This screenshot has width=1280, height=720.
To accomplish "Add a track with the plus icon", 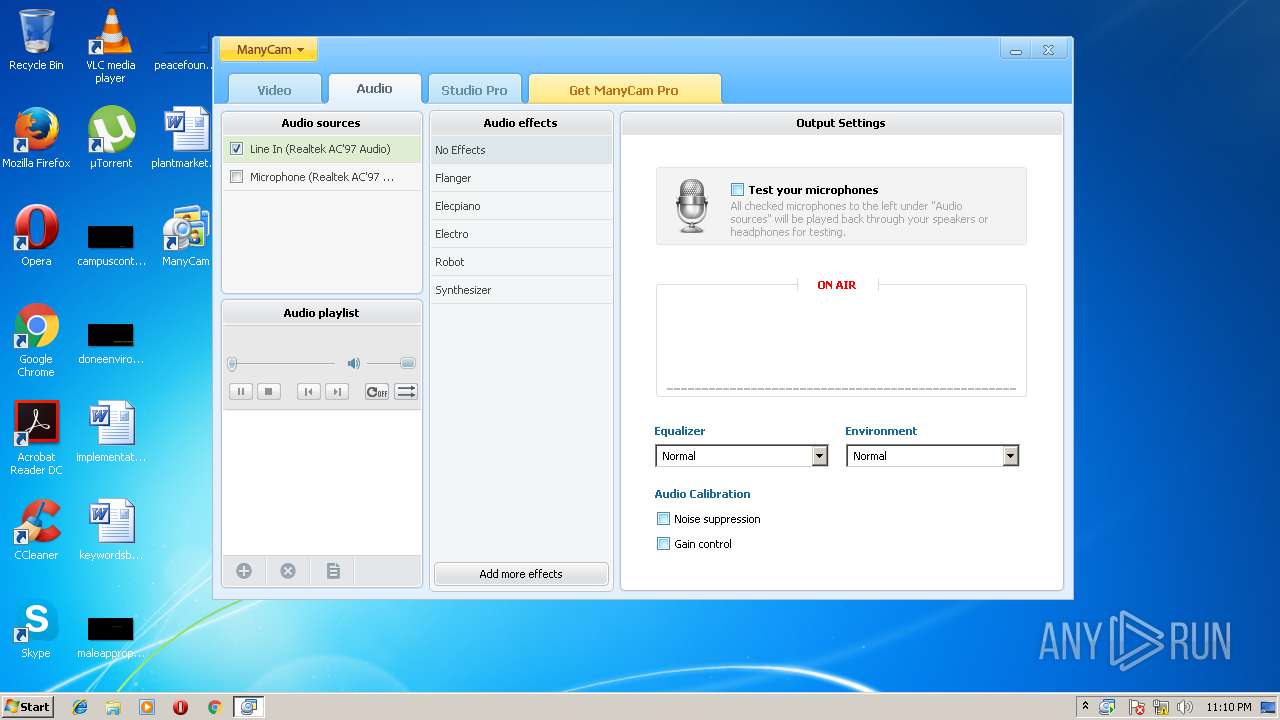I will (244, 571).
